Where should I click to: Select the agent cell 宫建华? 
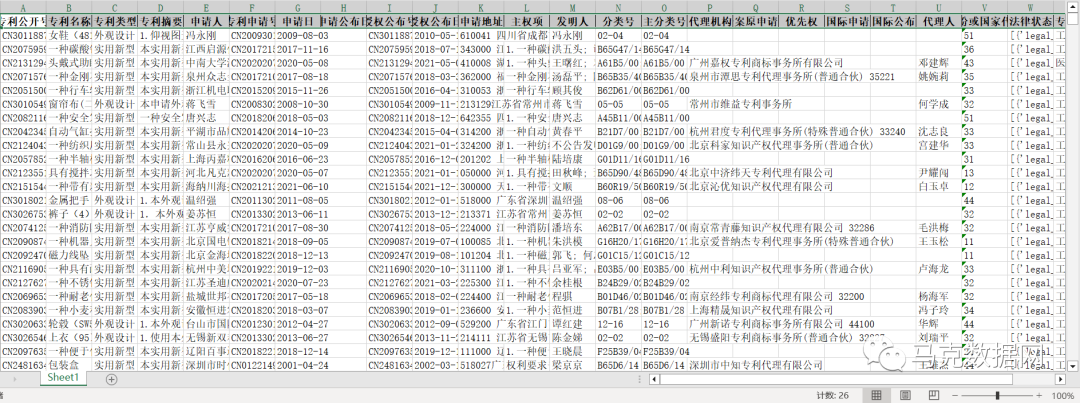(938, 145)
